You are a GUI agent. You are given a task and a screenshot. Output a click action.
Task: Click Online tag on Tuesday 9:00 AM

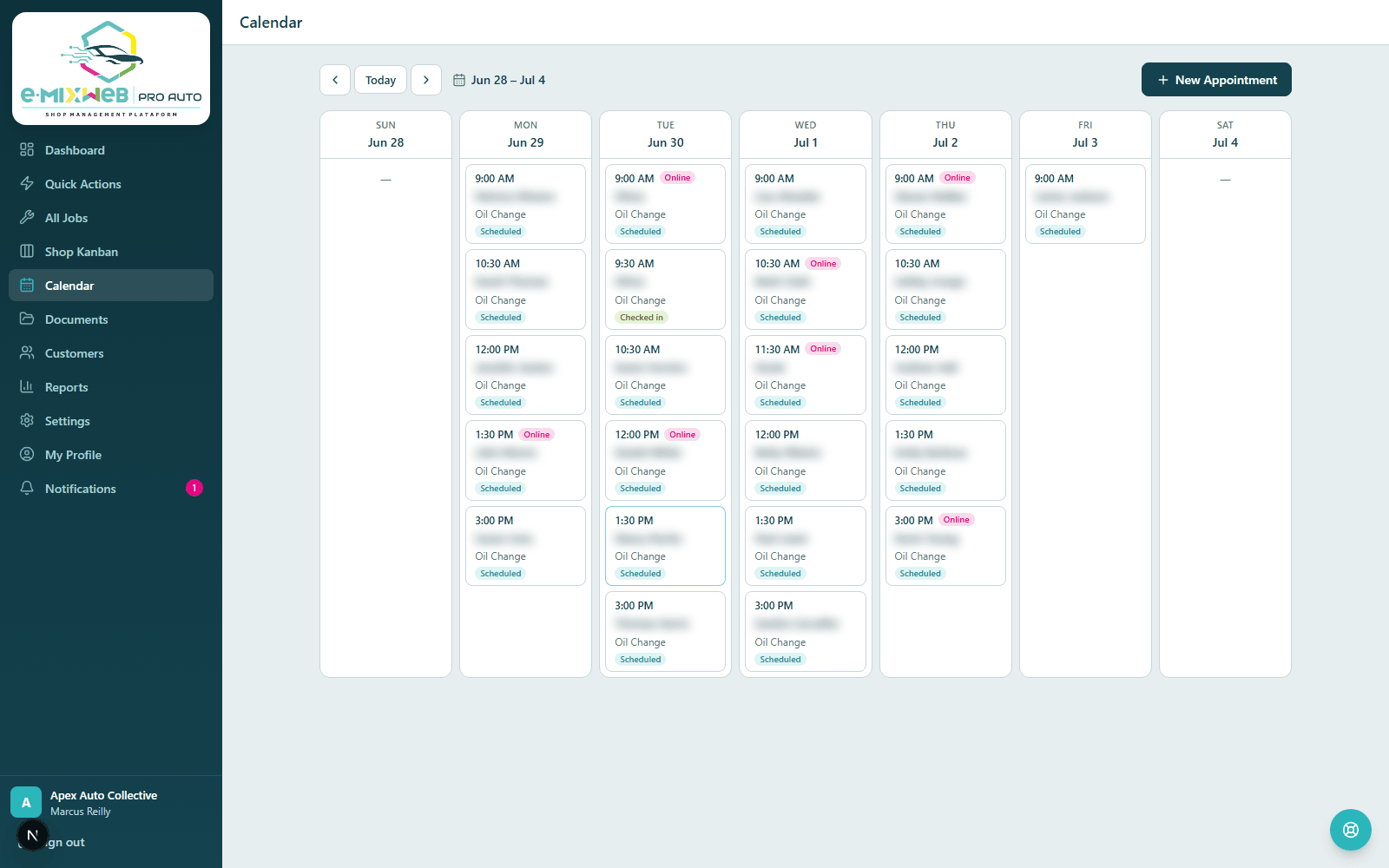[x=677, y=178]
